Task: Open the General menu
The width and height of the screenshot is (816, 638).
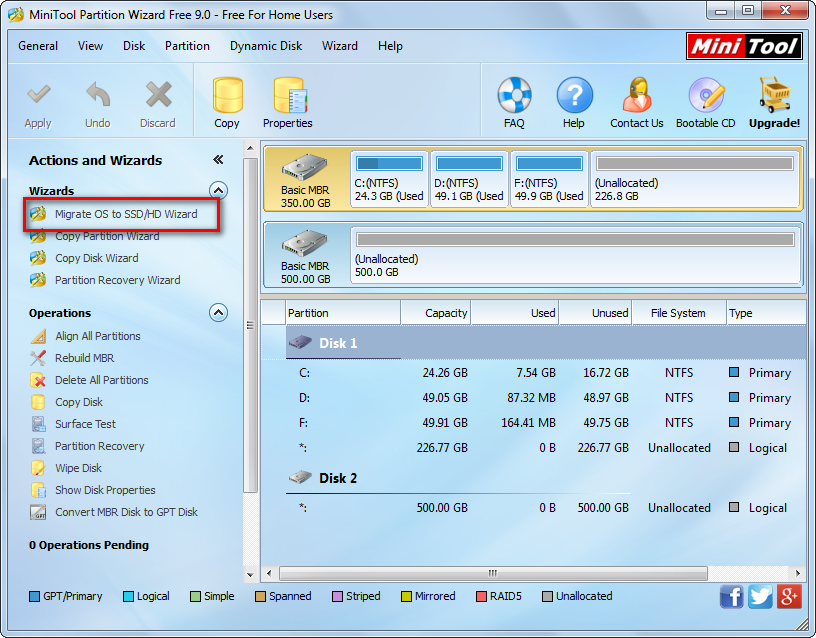Action: 38,46
